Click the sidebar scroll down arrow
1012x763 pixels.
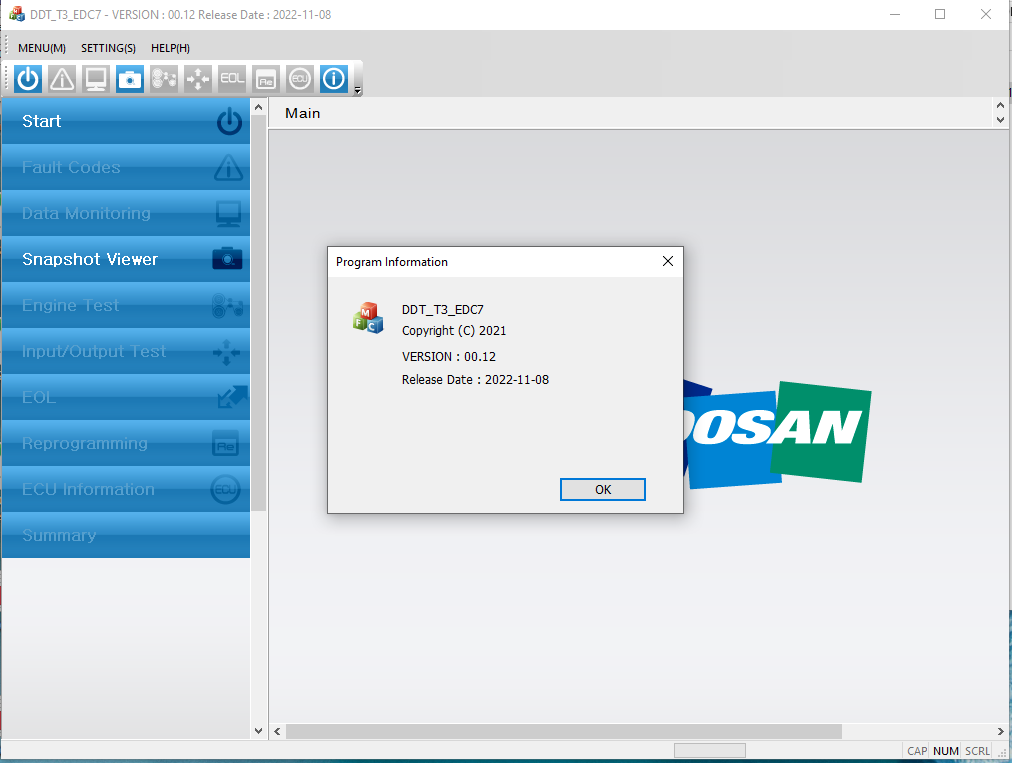point(259,731)
